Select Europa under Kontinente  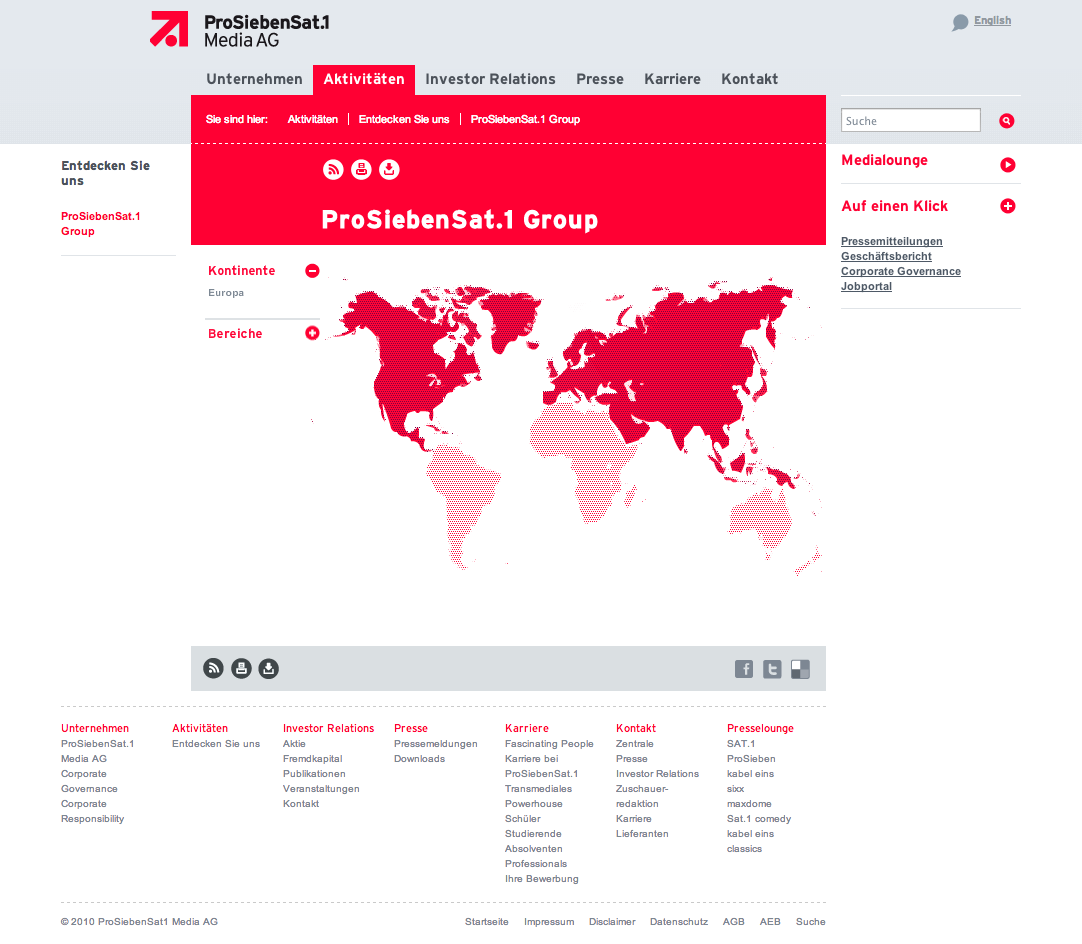[226, 293]
